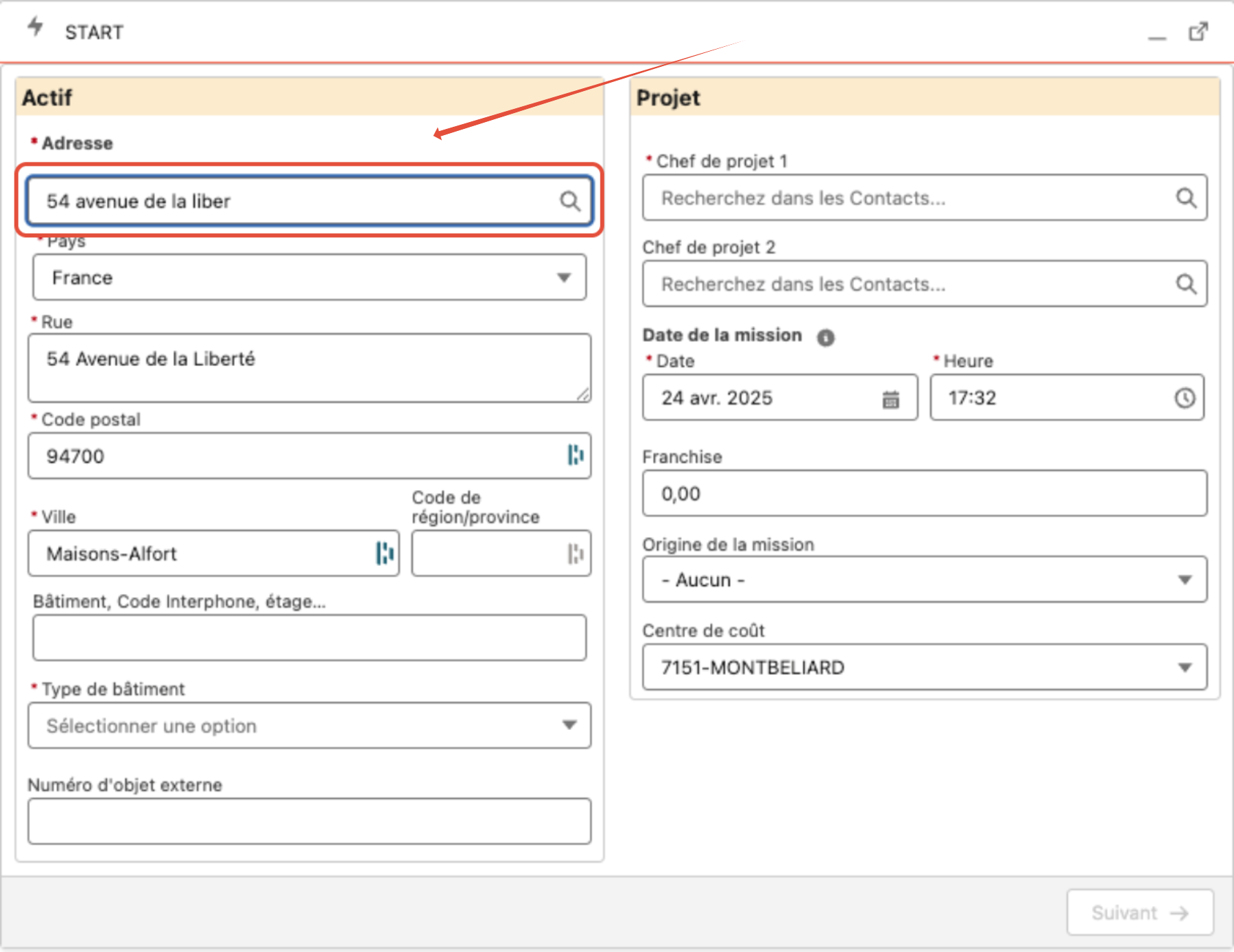Open the info tooltip for Date de la mission
The image size is (1234, 952).
tap(825, 338)
